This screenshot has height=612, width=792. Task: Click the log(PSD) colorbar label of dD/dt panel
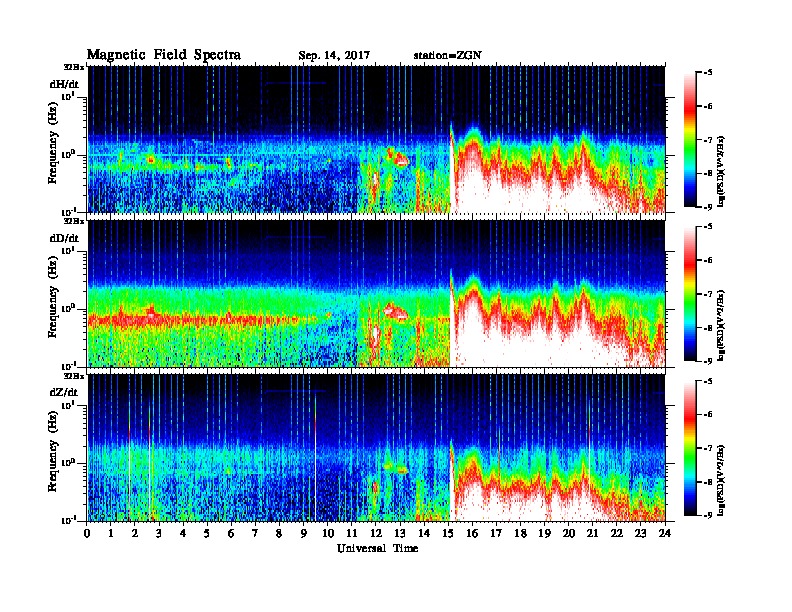[722, 325]
